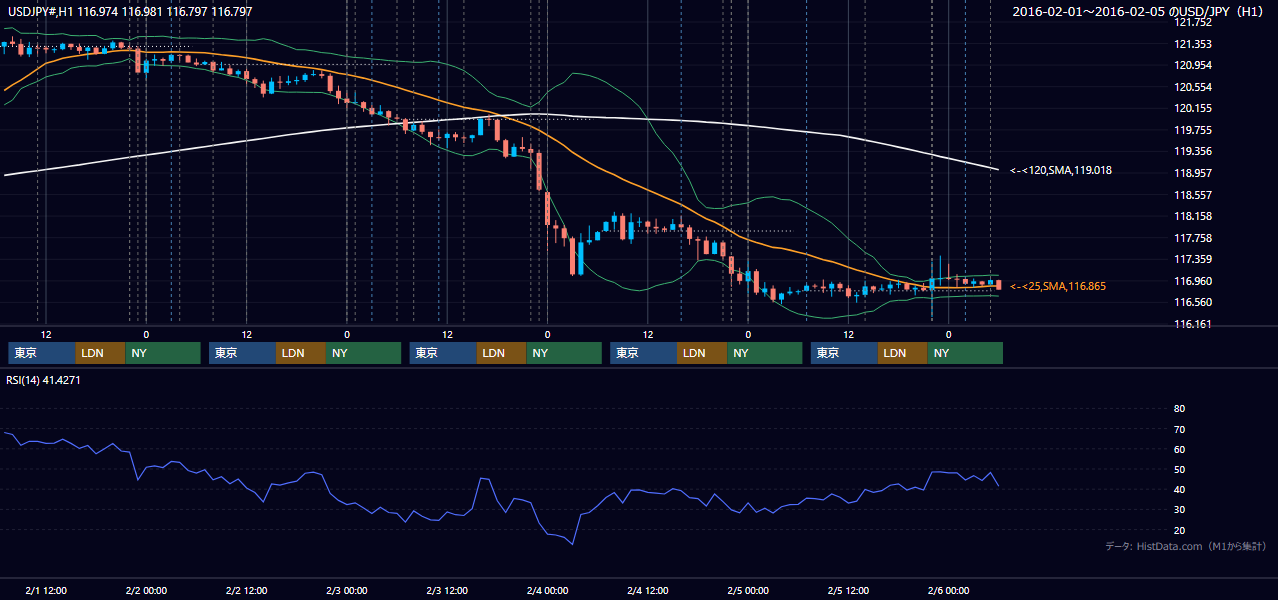This screenshot has width=1278, height=600.
Task: Click the データ: HistData.com data credit text
Action: coord(1186,546)
